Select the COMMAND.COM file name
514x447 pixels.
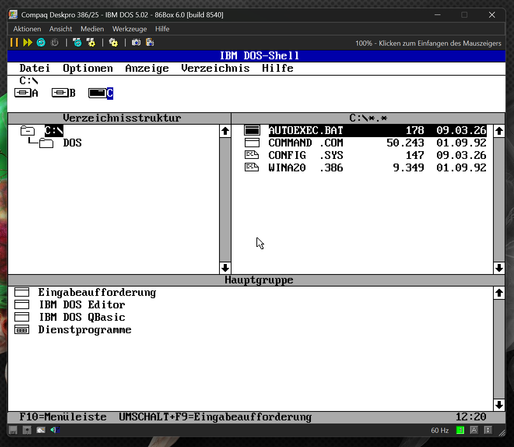click(306, 143)
